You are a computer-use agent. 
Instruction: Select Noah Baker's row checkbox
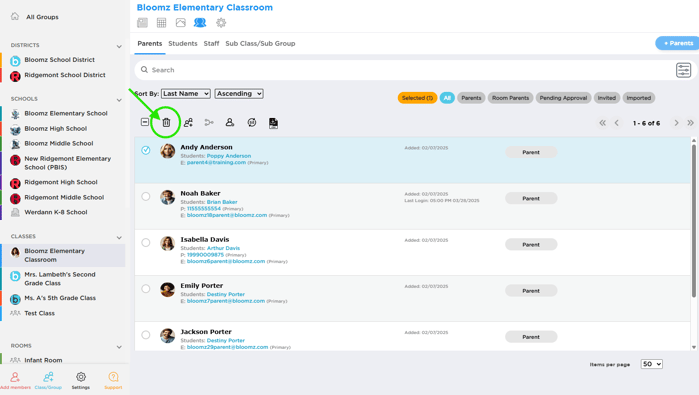pos(146,196)
